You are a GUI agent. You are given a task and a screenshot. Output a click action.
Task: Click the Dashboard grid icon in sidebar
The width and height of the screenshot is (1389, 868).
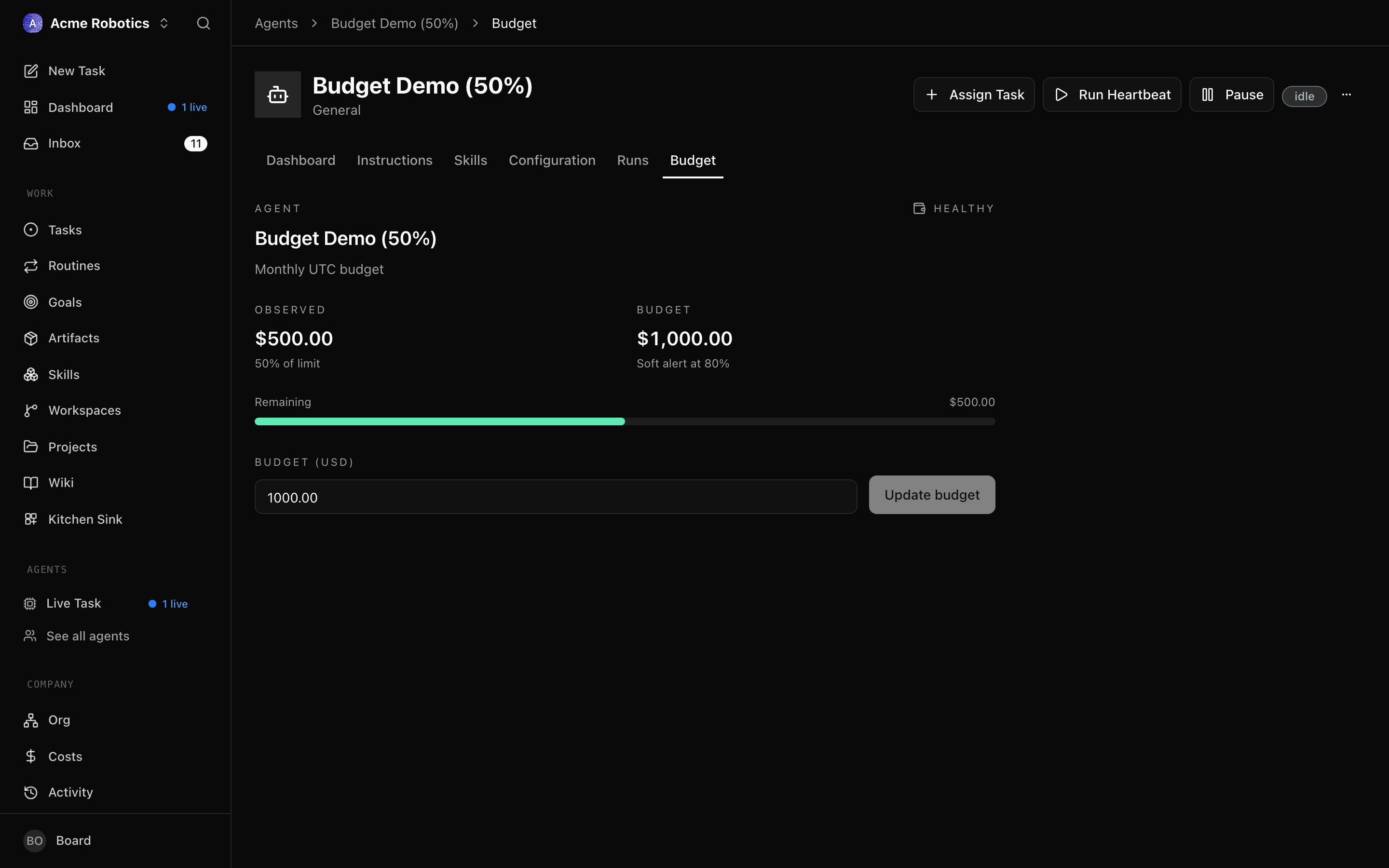pyautogui.click(x=31, y=108)
